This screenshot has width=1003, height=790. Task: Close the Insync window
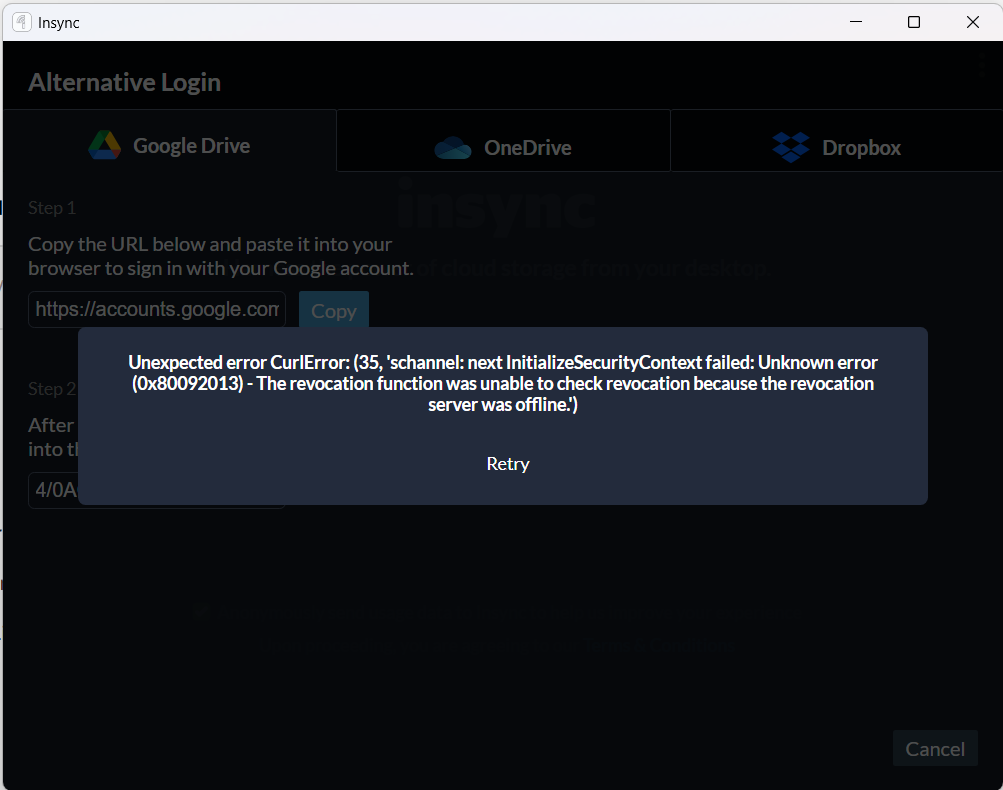[x=973, y=22]
